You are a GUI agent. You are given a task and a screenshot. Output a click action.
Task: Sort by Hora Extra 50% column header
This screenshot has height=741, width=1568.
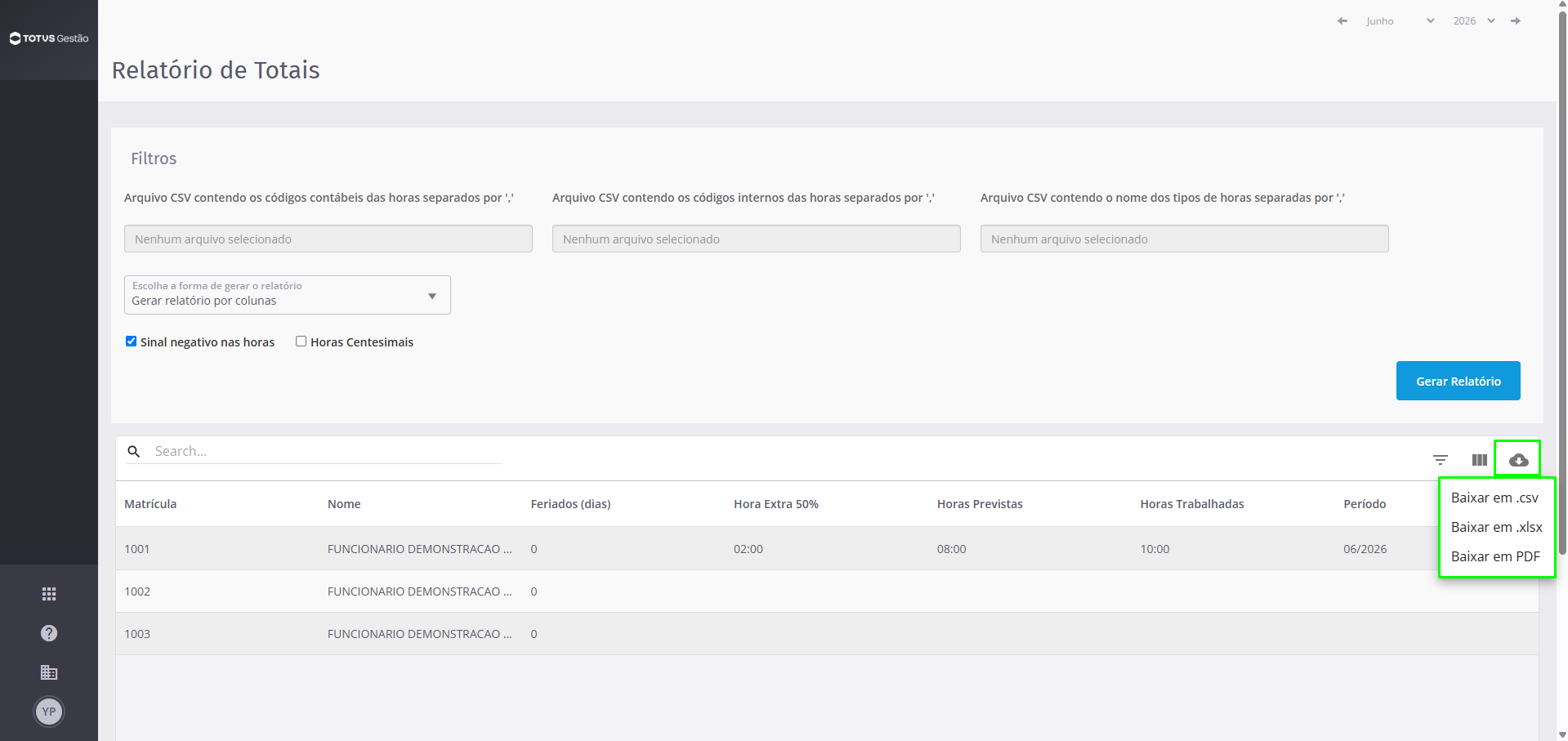[x=775, y=504]
